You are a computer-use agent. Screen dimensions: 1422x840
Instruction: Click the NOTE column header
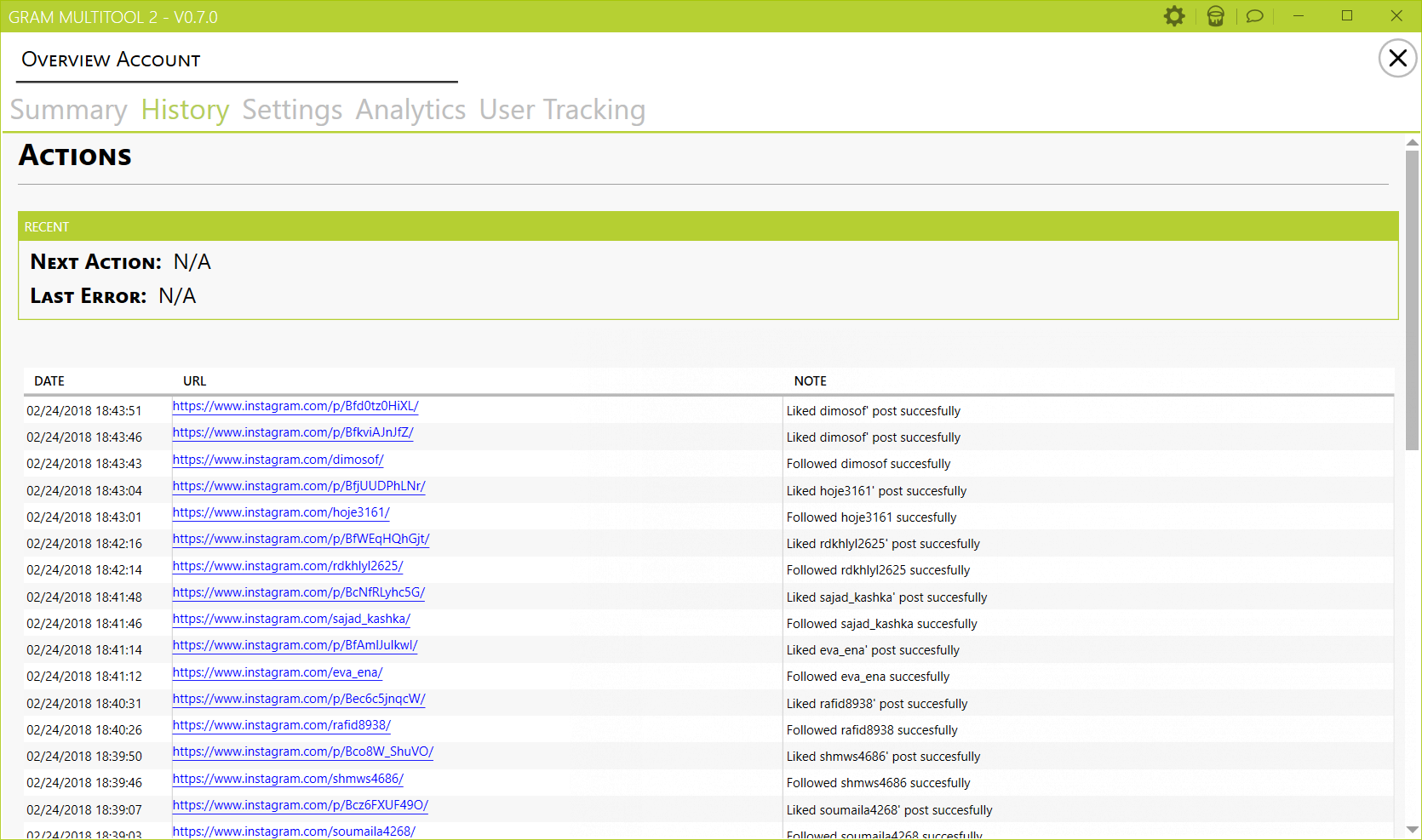(810, 381)
